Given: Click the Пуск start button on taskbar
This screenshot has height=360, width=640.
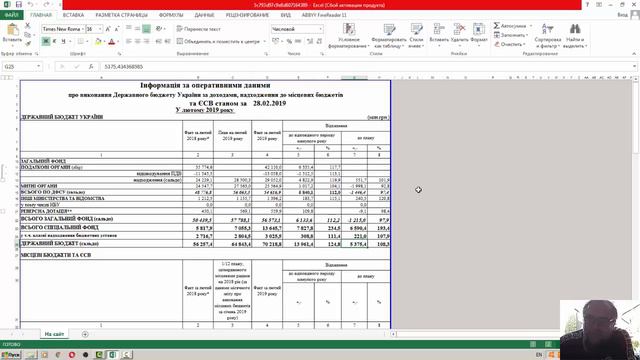Looking at the screenshot, I should [11, 355].
